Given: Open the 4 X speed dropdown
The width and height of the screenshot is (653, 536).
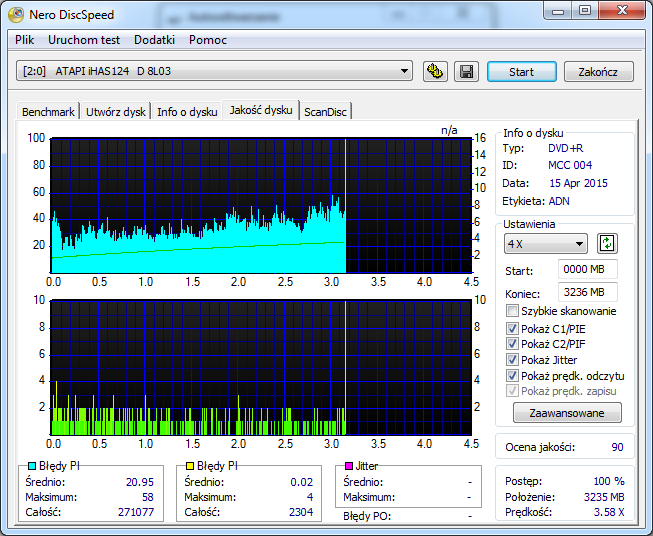Looking at the screenshot, I should [x=546, y=244].
